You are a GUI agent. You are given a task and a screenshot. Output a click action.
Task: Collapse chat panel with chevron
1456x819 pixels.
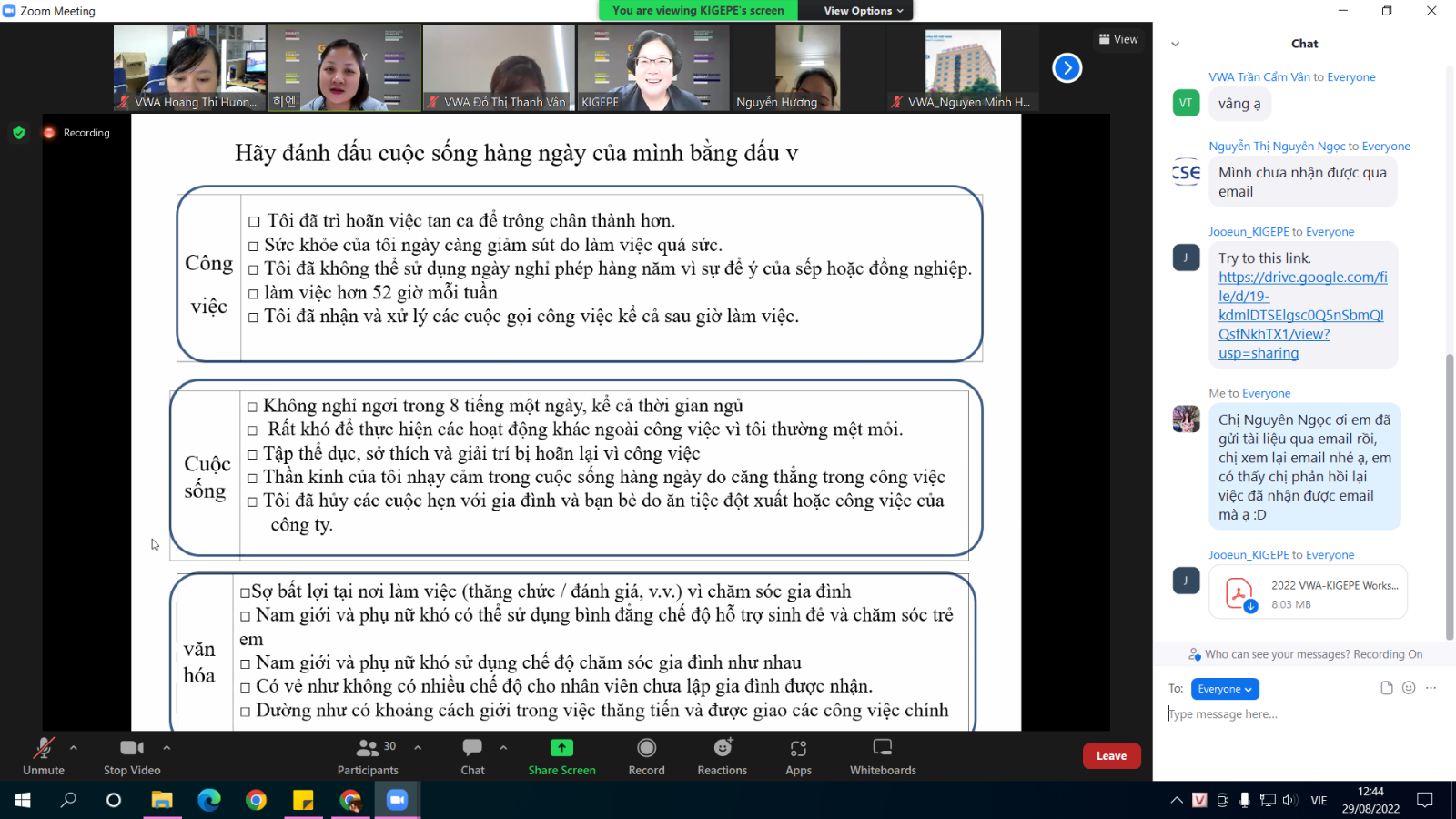tap(1175, 44)
